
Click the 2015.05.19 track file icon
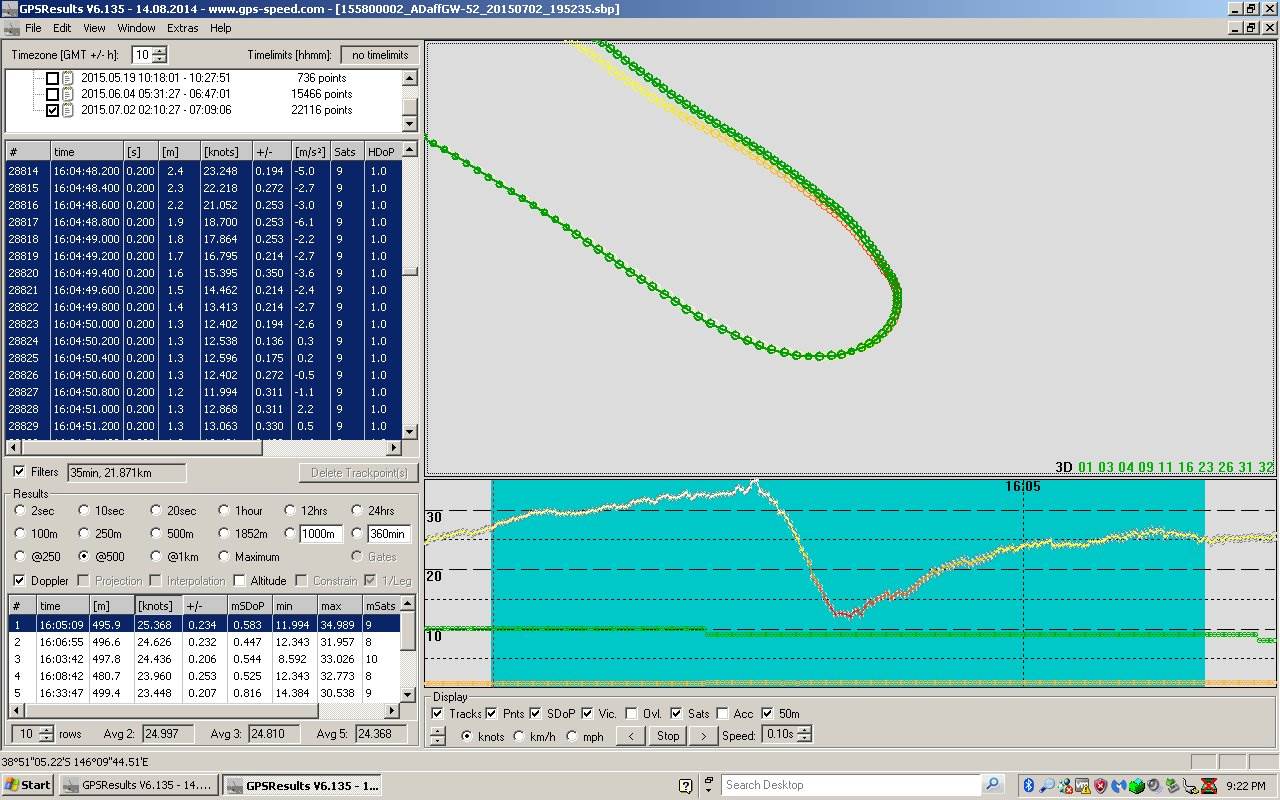[x=68, y=78]
